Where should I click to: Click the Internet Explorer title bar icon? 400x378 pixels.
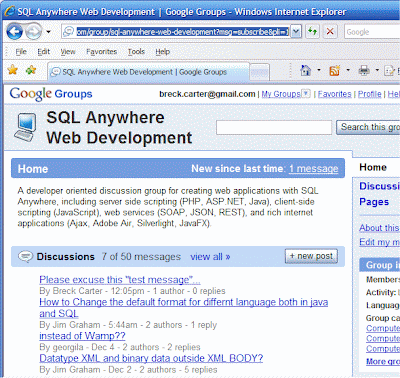9,11
